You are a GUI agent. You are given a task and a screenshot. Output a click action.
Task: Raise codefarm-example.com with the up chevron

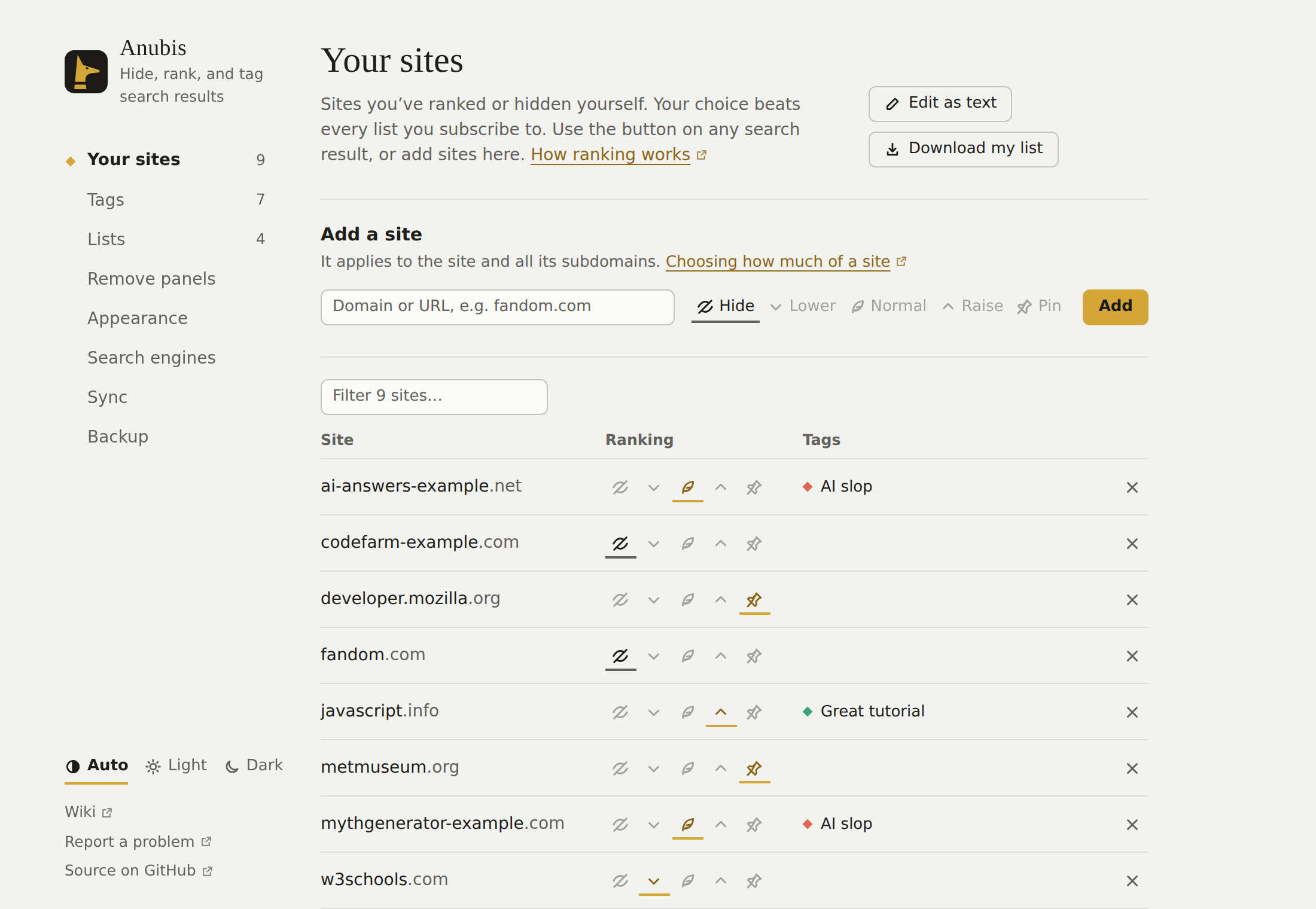pos(721,544)
